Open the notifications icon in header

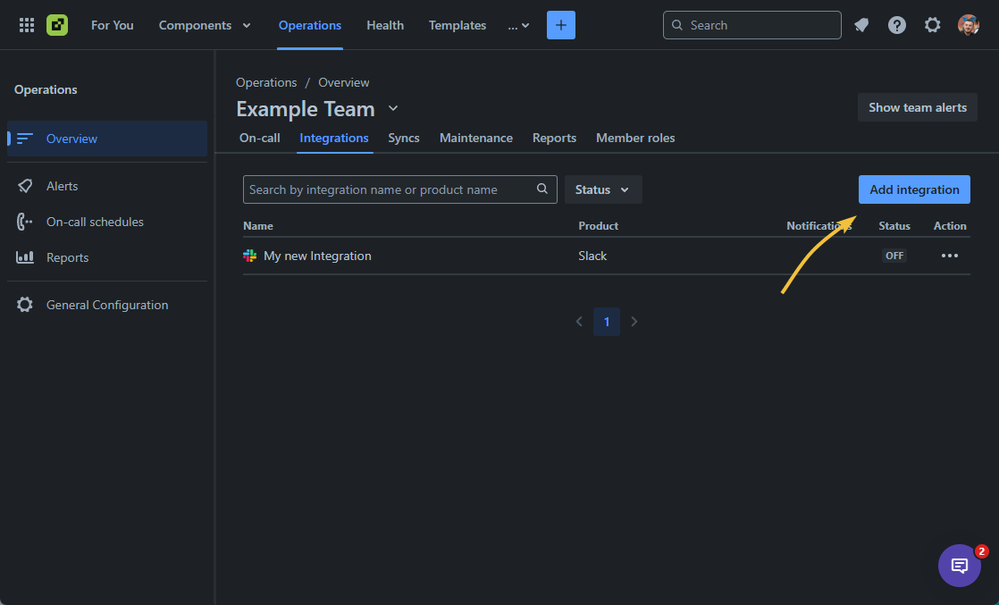pyautogui.click(x=861, y=25)
